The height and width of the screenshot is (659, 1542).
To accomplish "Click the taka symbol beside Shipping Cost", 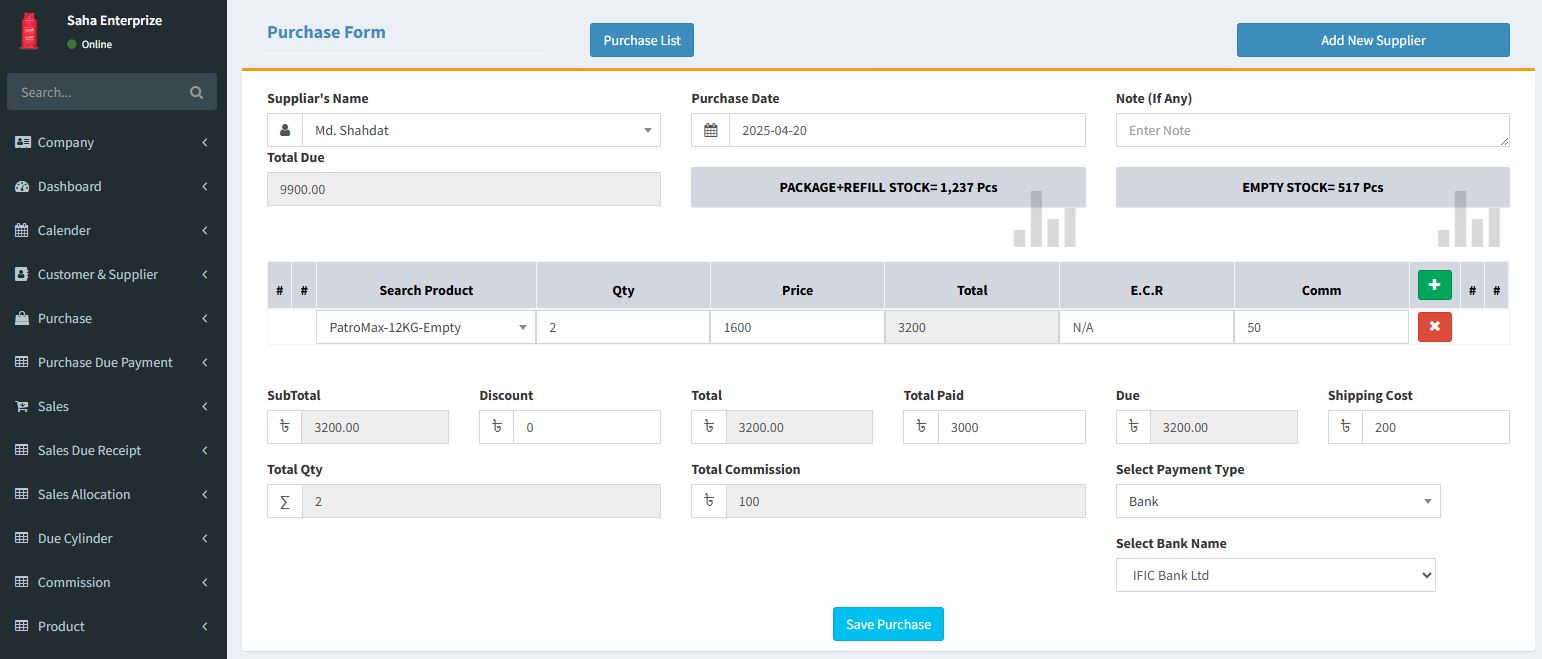I will 1346,427.
